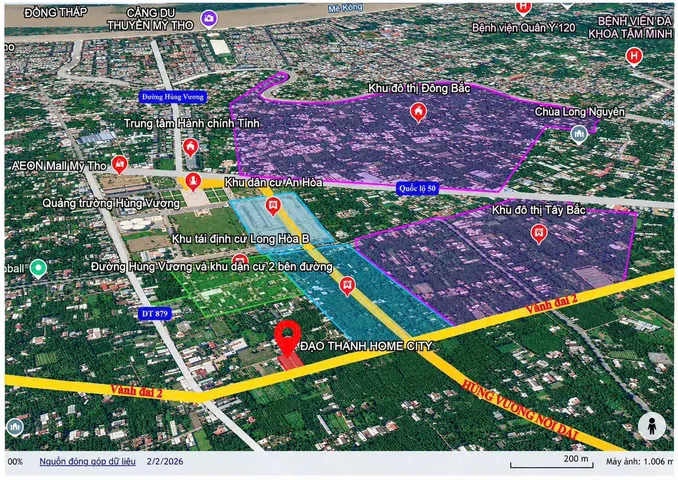Click the Trung tâm Hành chính Tỉnh label
Screen dimensions: 678x480
pos(192,123)
